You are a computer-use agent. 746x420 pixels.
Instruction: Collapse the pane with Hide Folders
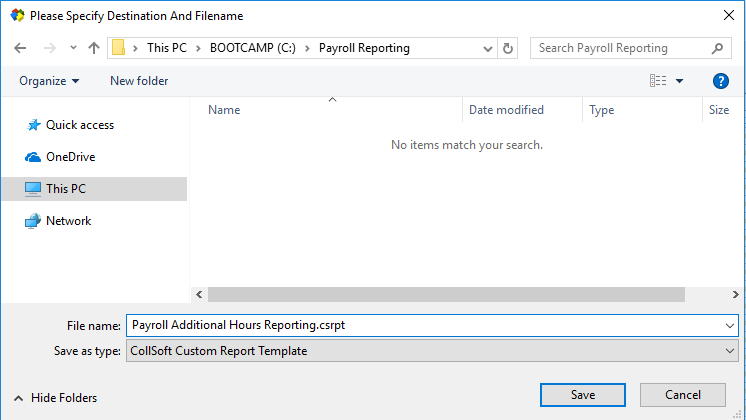click(x=55, y=398)
